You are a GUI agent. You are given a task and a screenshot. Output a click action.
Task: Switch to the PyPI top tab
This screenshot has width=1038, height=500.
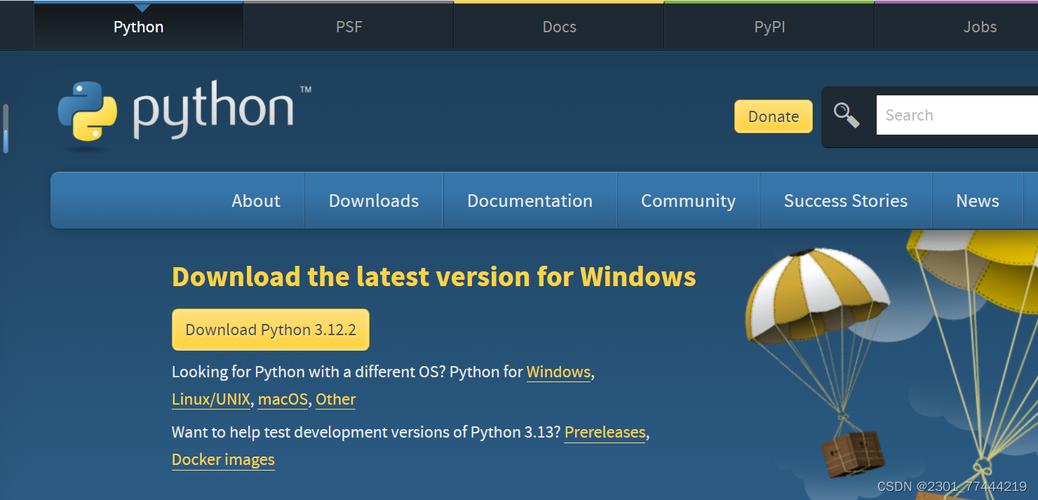point(769,26)
